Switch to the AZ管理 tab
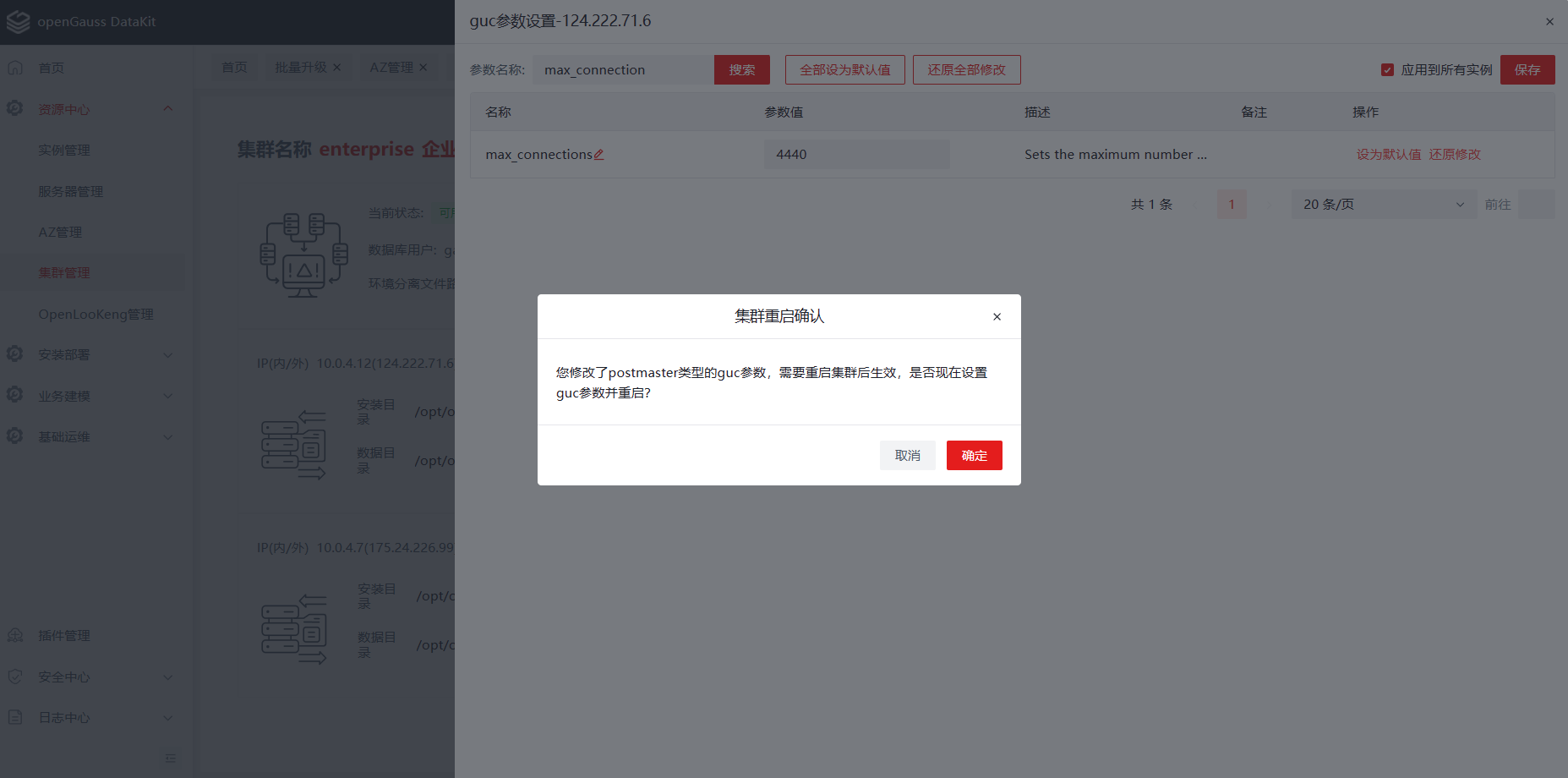This screenshot has height=778, width=1568. [391, 68]
